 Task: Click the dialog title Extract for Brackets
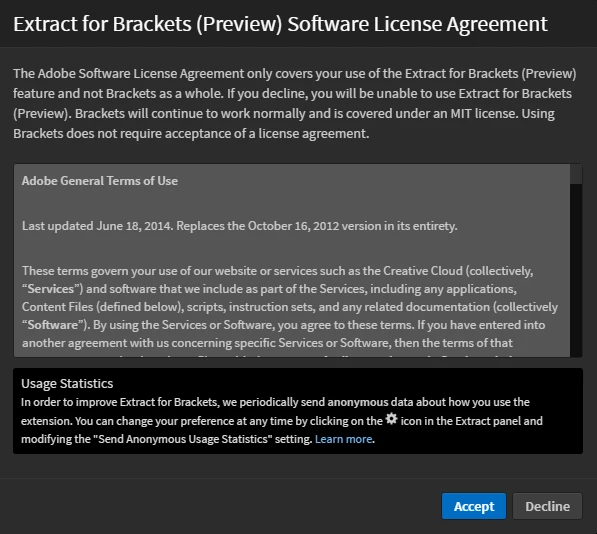(x=280, y=24)
